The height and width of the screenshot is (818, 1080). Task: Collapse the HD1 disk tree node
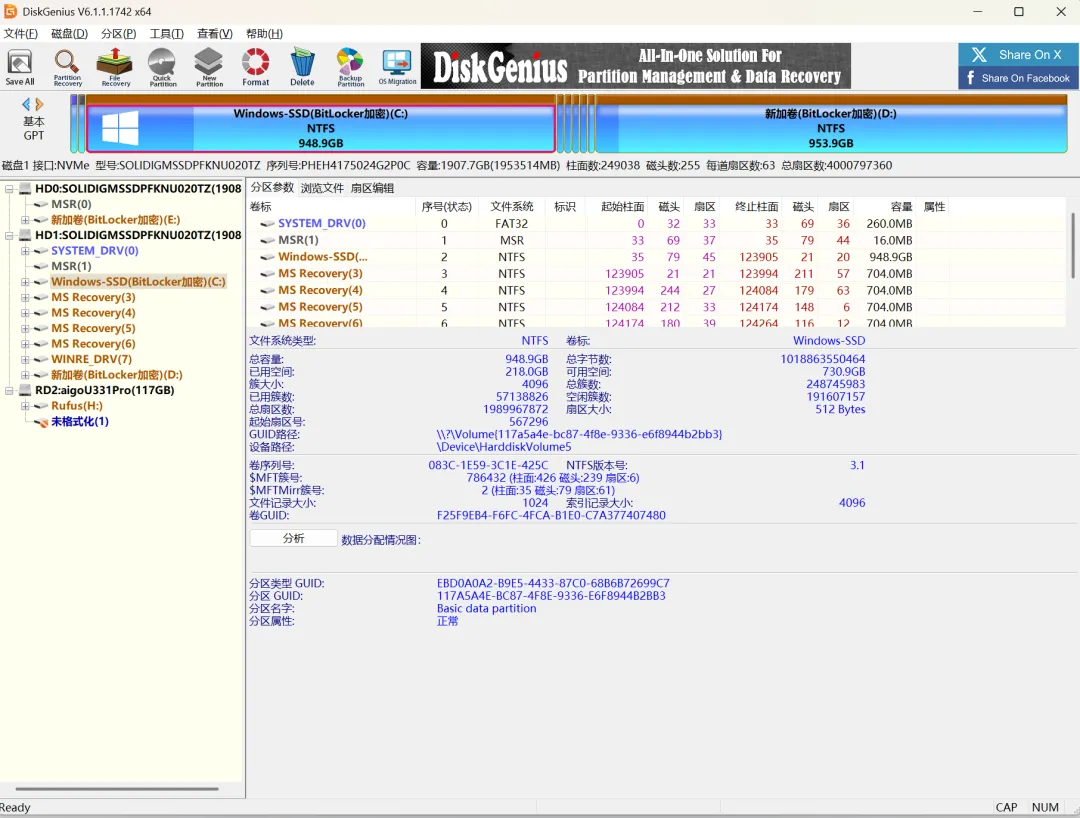pos(10,235)
